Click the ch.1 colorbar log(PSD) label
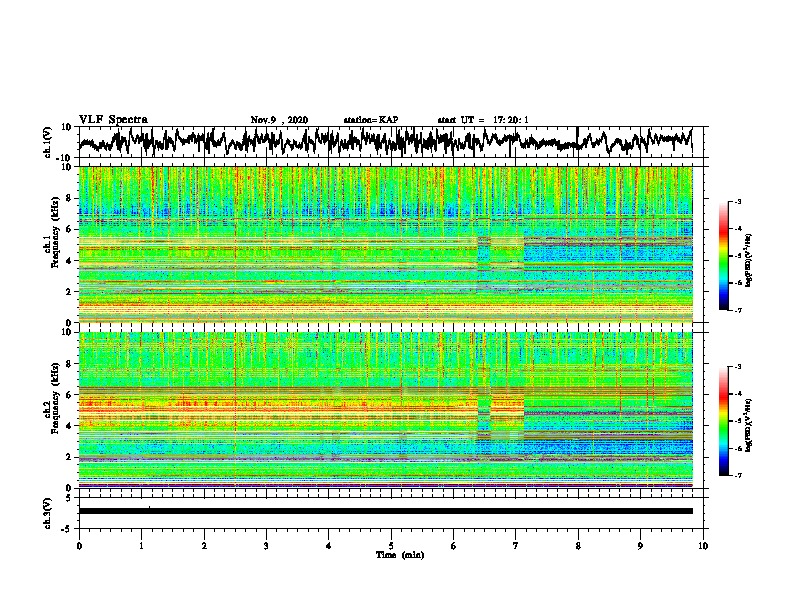792x612 pixels. tap(749, 261)
